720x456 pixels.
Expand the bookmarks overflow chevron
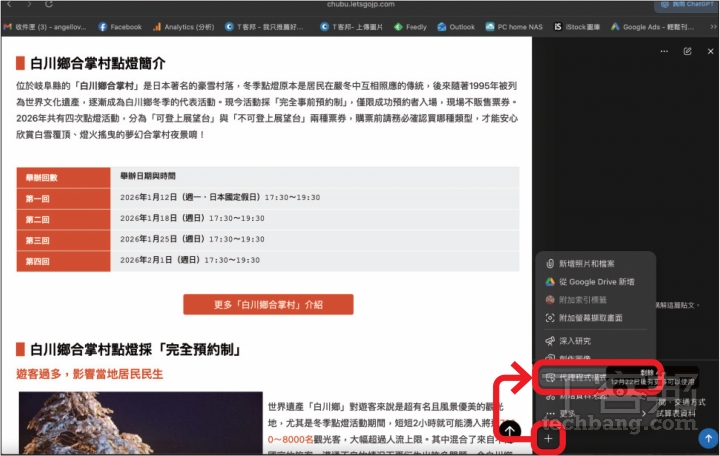[713, 27]
